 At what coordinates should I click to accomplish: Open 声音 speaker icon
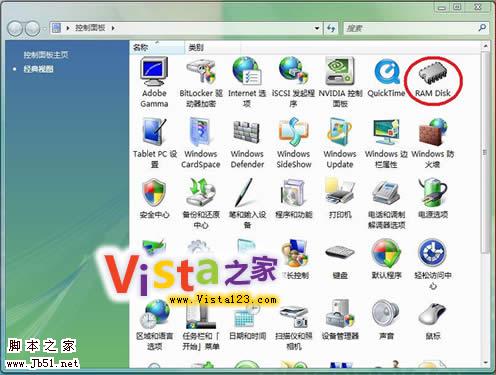point(387,313)
